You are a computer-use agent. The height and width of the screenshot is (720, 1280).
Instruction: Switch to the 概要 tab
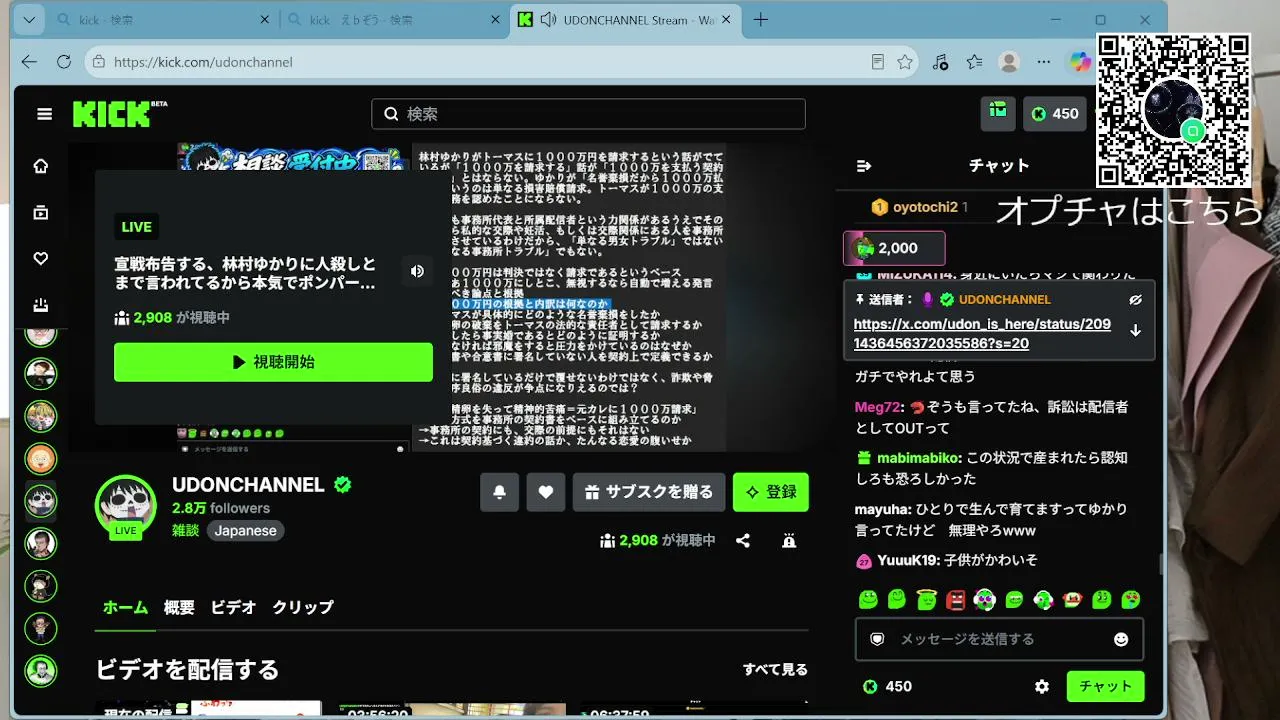pos(179,607)
